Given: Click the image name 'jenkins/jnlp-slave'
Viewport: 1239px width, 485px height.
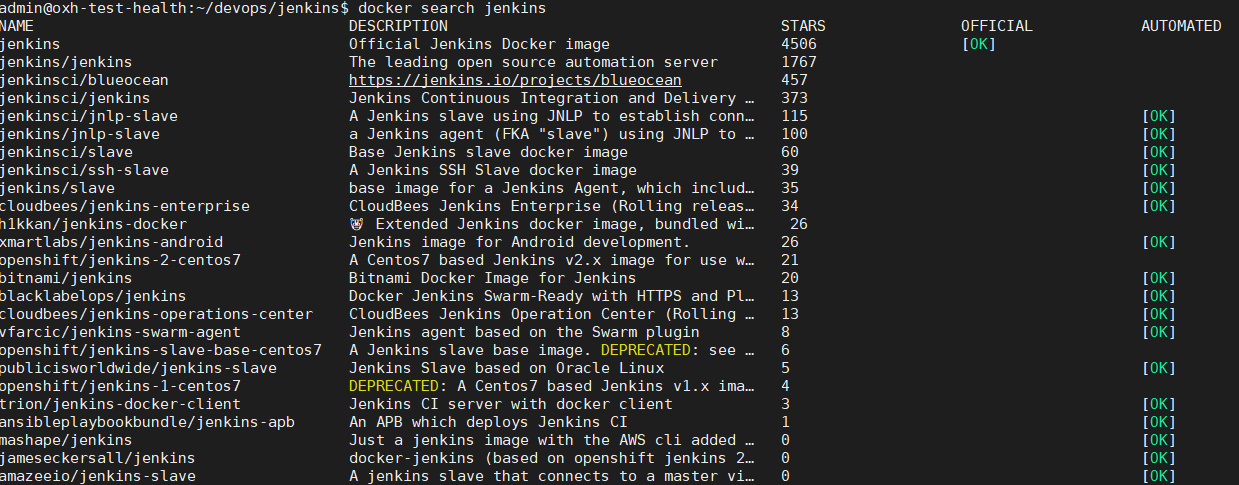Looking at the screenshot, I should coord(79,134).
